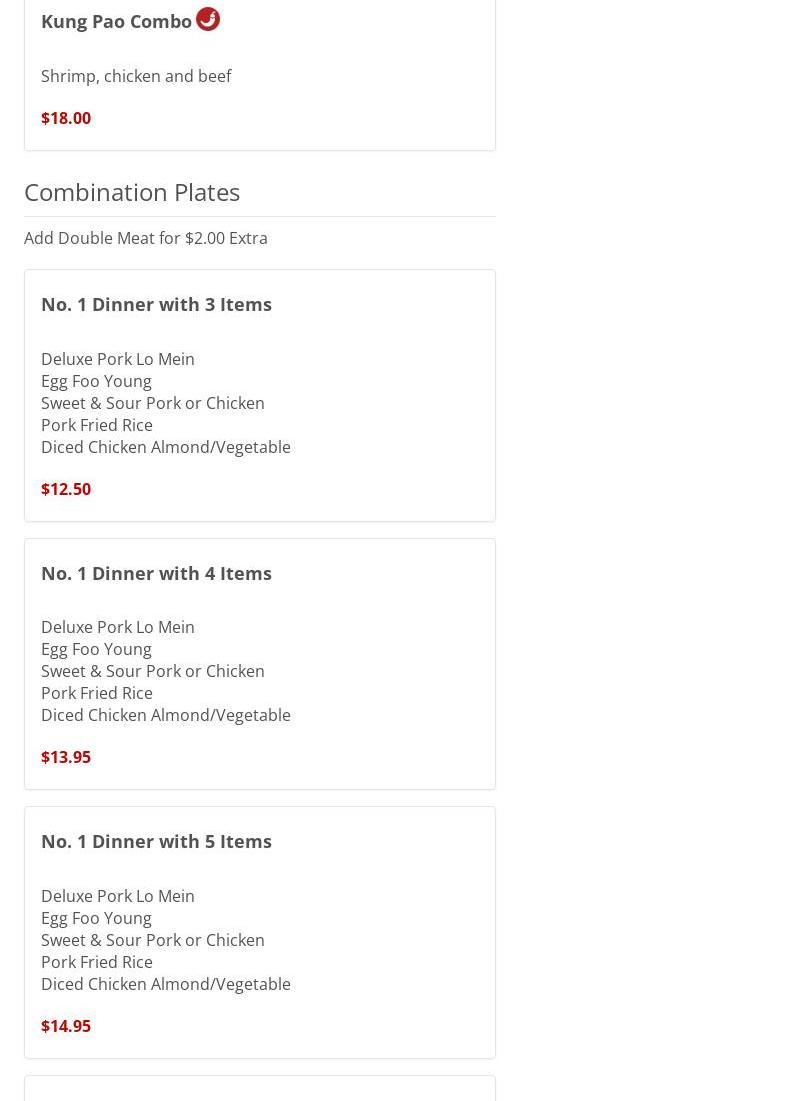Screen dimensions: 785x1101
Task: Click the $14.95 price
Action: click(x=66, y=1026)
